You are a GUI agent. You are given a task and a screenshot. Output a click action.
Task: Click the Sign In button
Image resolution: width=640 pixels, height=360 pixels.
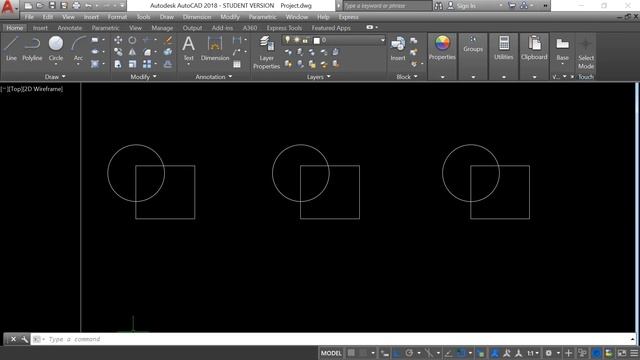click(461, 6)
